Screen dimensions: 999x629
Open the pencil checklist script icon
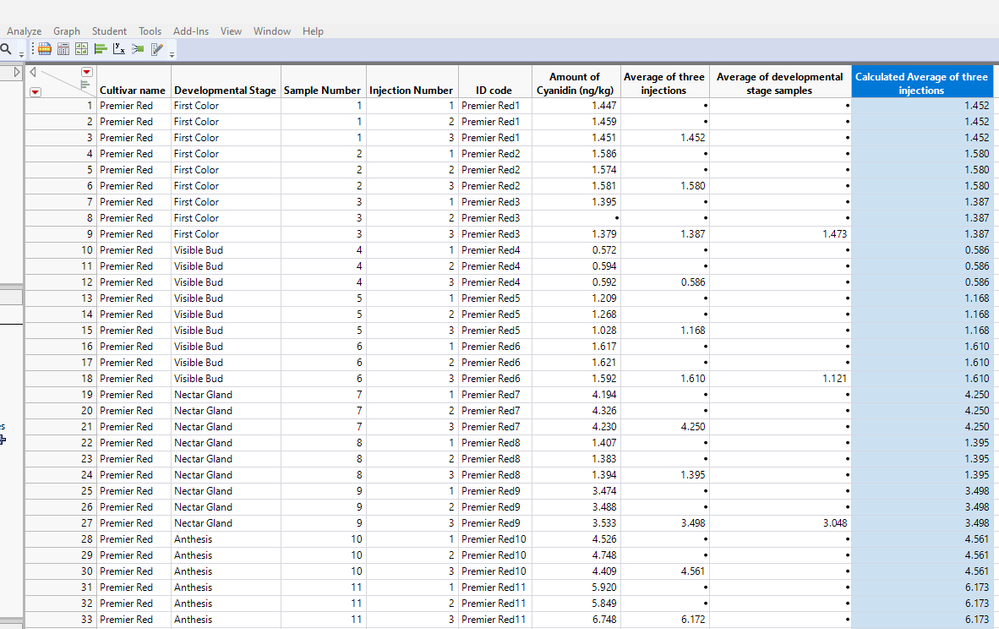tap(157, 48)
